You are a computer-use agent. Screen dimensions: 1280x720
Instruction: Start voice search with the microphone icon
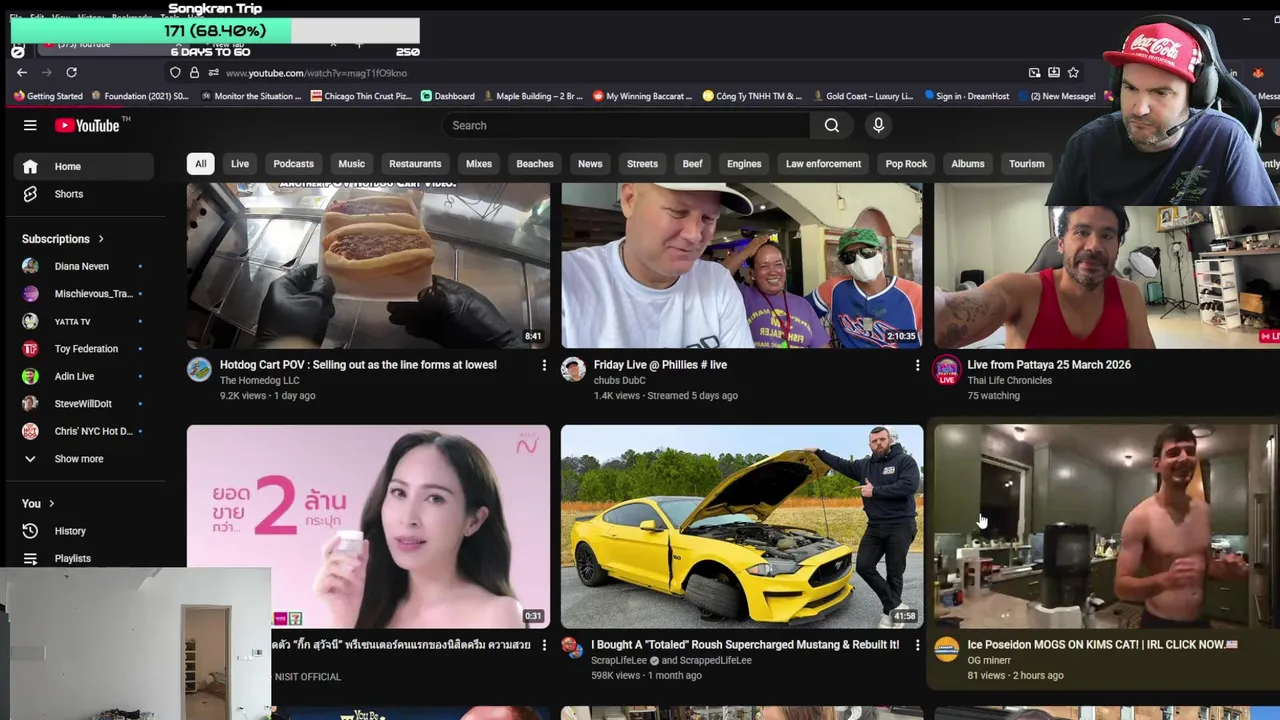point(878,125)
